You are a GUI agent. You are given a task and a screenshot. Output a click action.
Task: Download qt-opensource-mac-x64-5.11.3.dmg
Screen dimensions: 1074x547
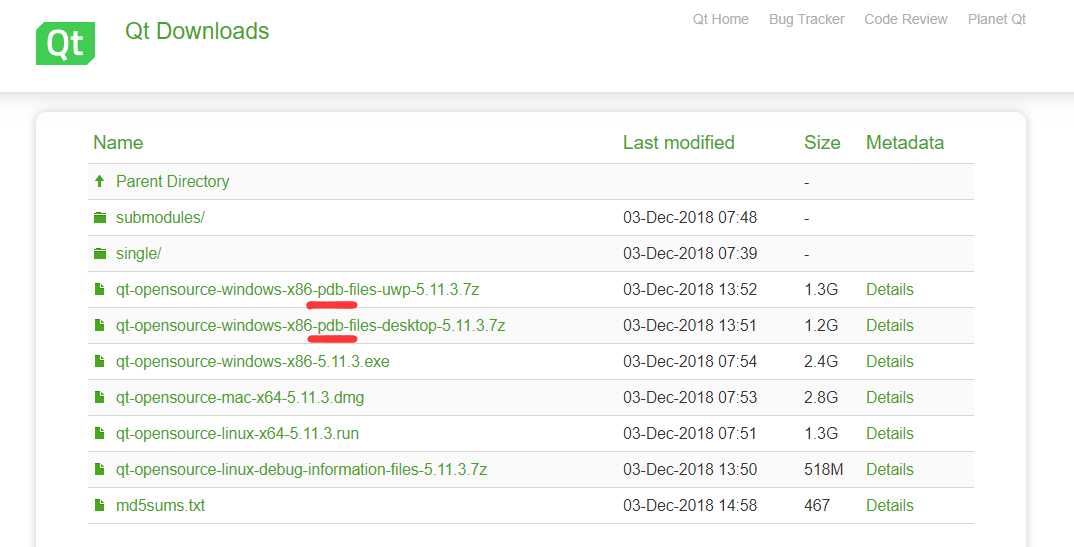click(x=240, y=397)
